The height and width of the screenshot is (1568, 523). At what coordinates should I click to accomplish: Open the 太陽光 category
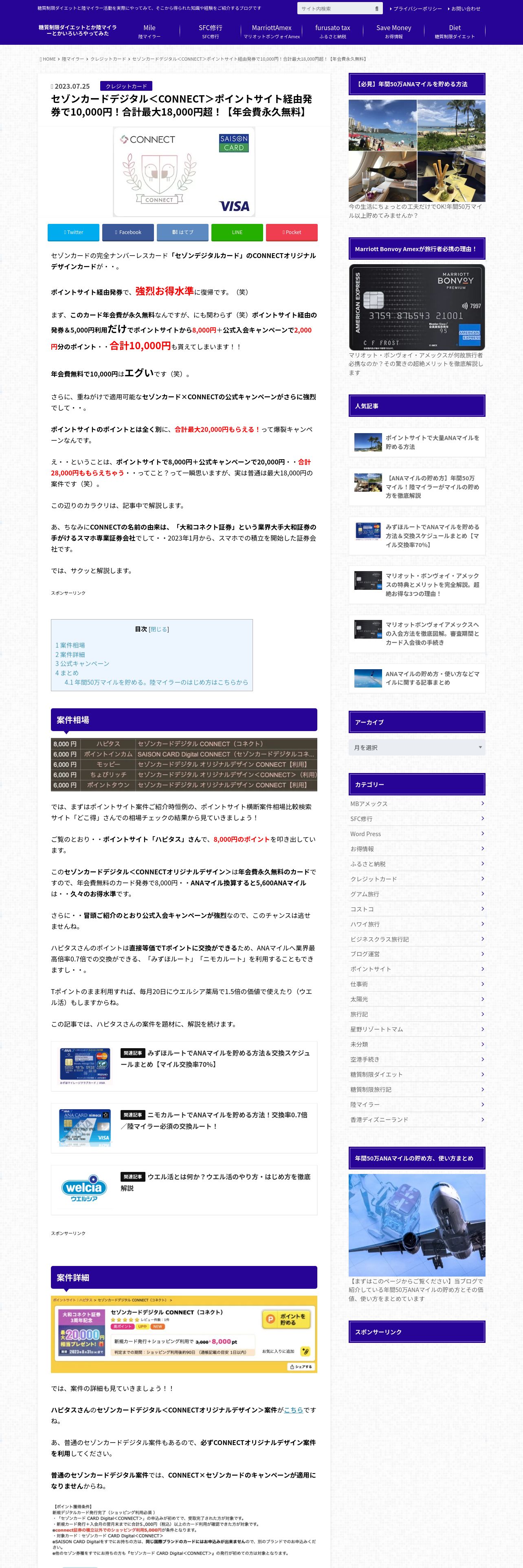pos(416,999)
